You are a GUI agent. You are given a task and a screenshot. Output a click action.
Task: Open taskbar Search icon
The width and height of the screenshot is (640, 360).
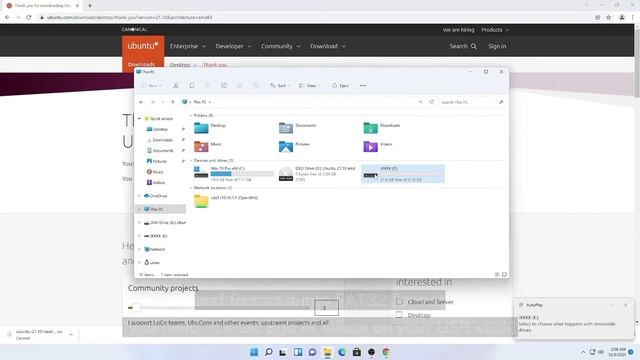click(x=269, y=352)
